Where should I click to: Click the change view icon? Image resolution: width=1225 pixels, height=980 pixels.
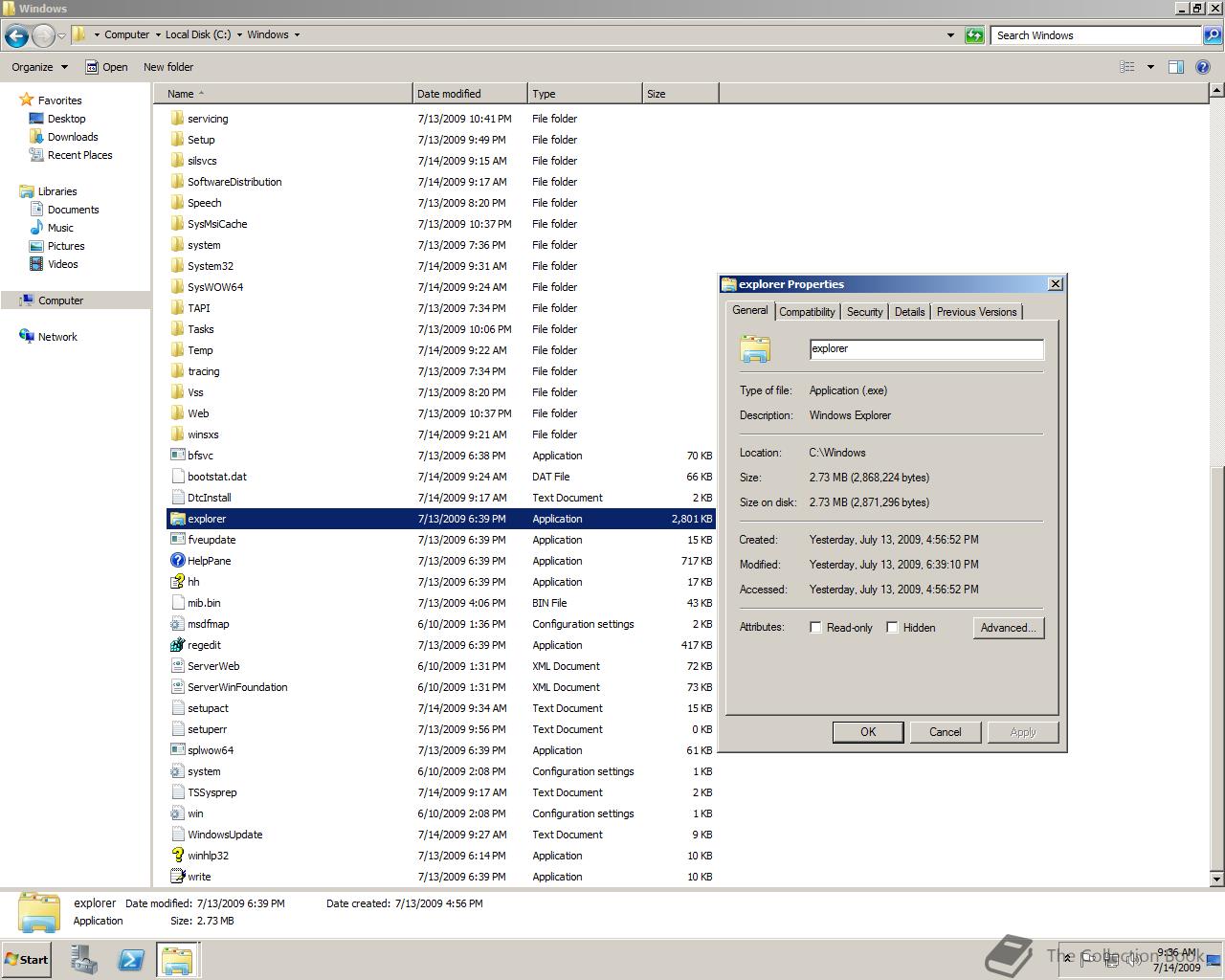(1127, 67)
